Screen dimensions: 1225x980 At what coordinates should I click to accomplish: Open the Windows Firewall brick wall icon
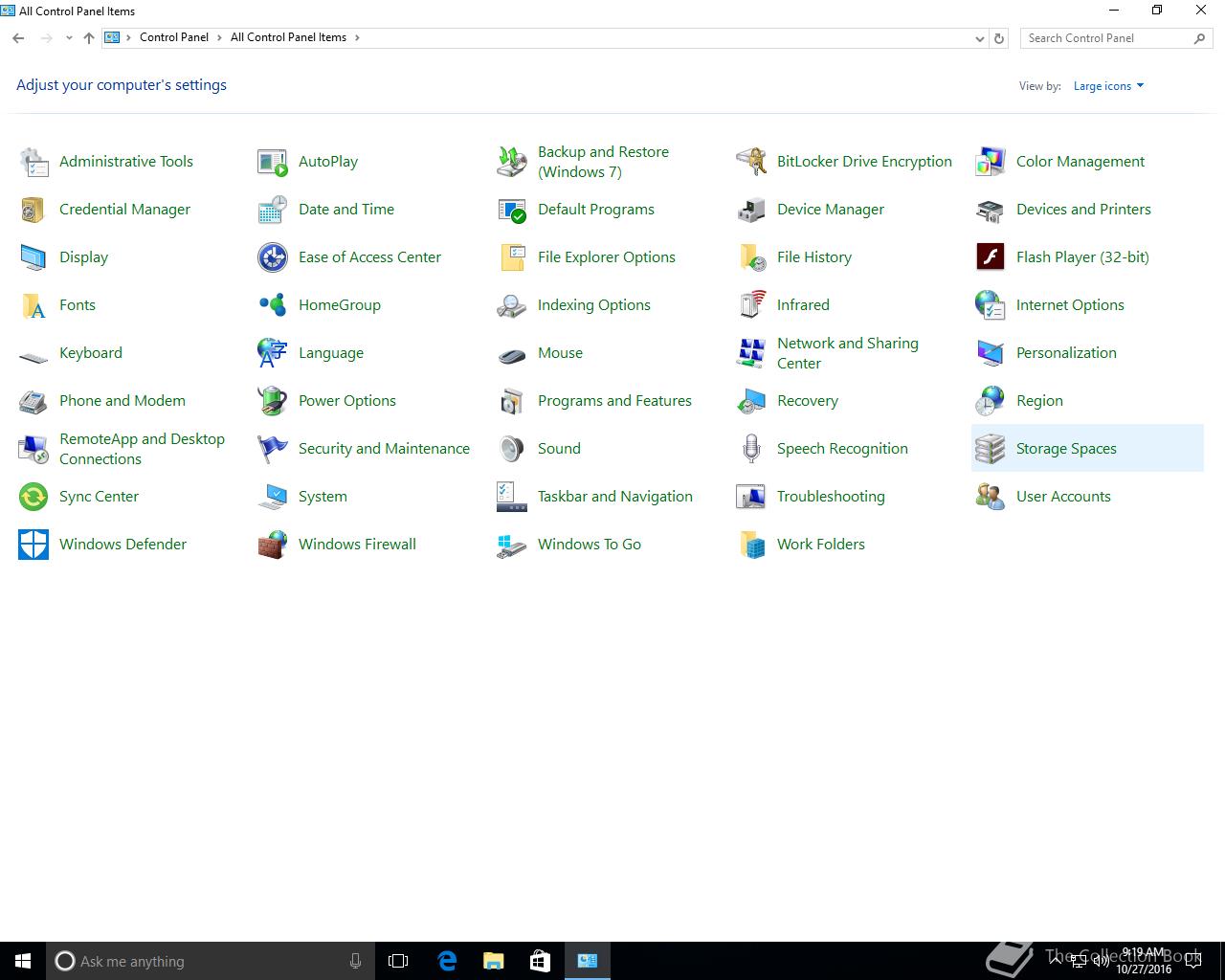point(273,545)
